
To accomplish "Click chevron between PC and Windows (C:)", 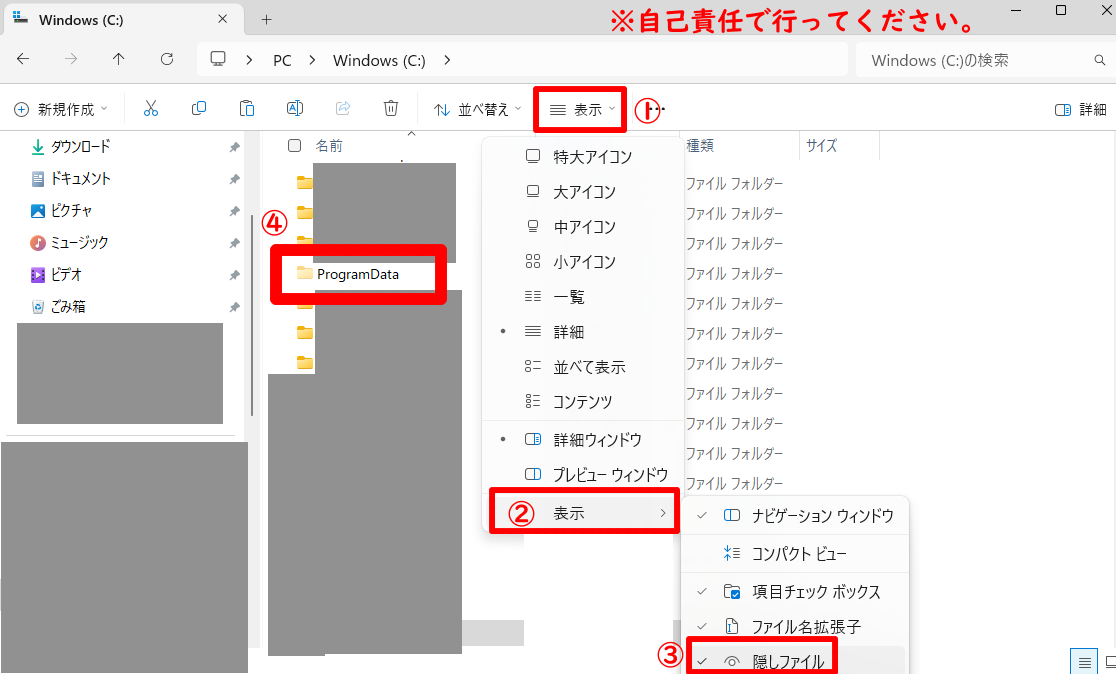I will click(x=312, y=60).
